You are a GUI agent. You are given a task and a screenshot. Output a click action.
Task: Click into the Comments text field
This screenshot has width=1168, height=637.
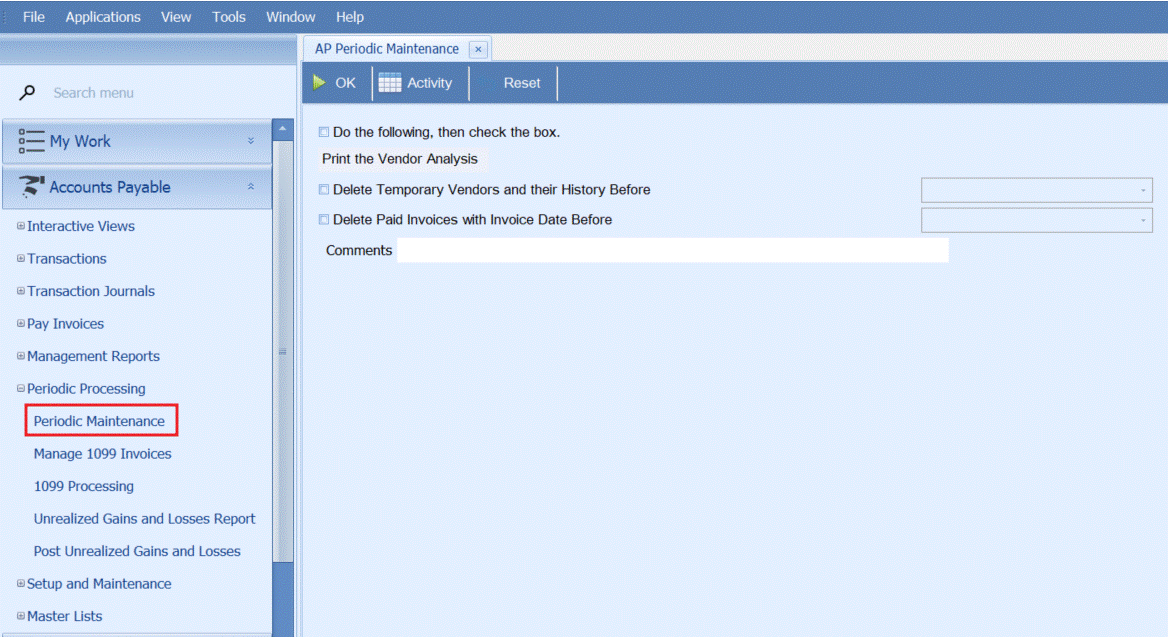(x=672, y=251)
